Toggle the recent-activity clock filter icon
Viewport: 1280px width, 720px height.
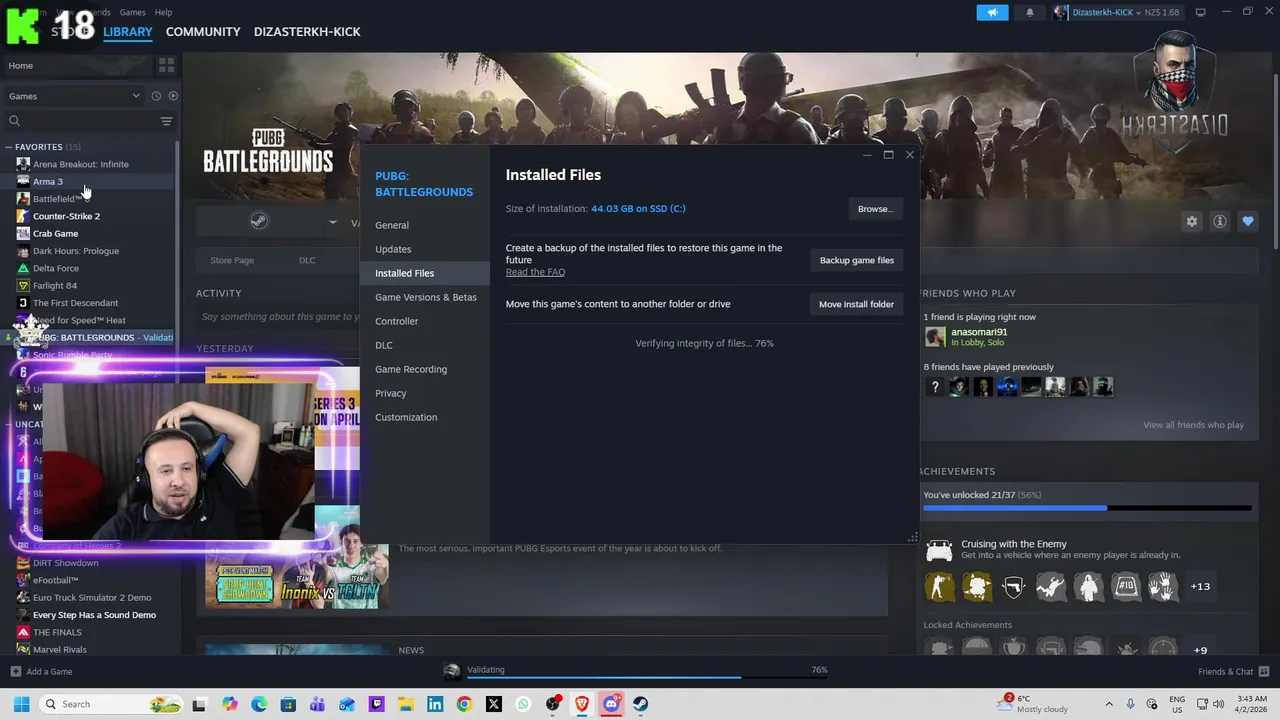tap(156, 96)
